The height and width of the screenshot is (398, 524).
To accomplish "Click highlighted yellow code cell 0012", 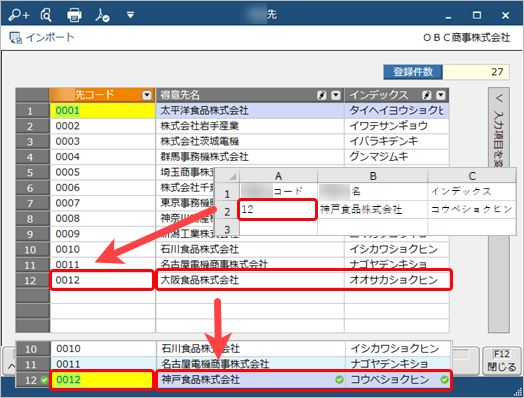I will [x=102, y=380].
